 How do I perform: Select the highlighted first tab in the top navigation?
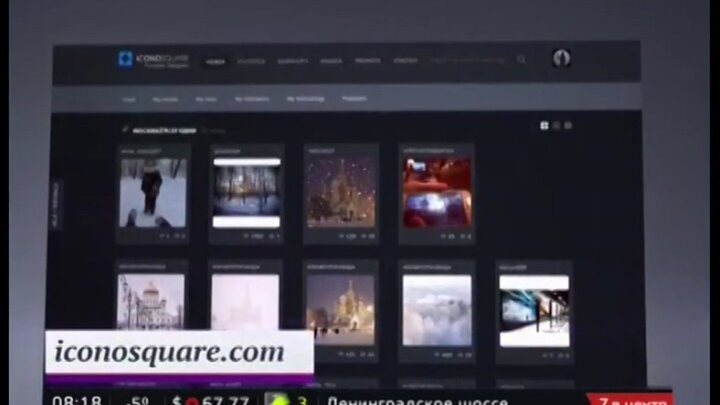pos(215,61)
